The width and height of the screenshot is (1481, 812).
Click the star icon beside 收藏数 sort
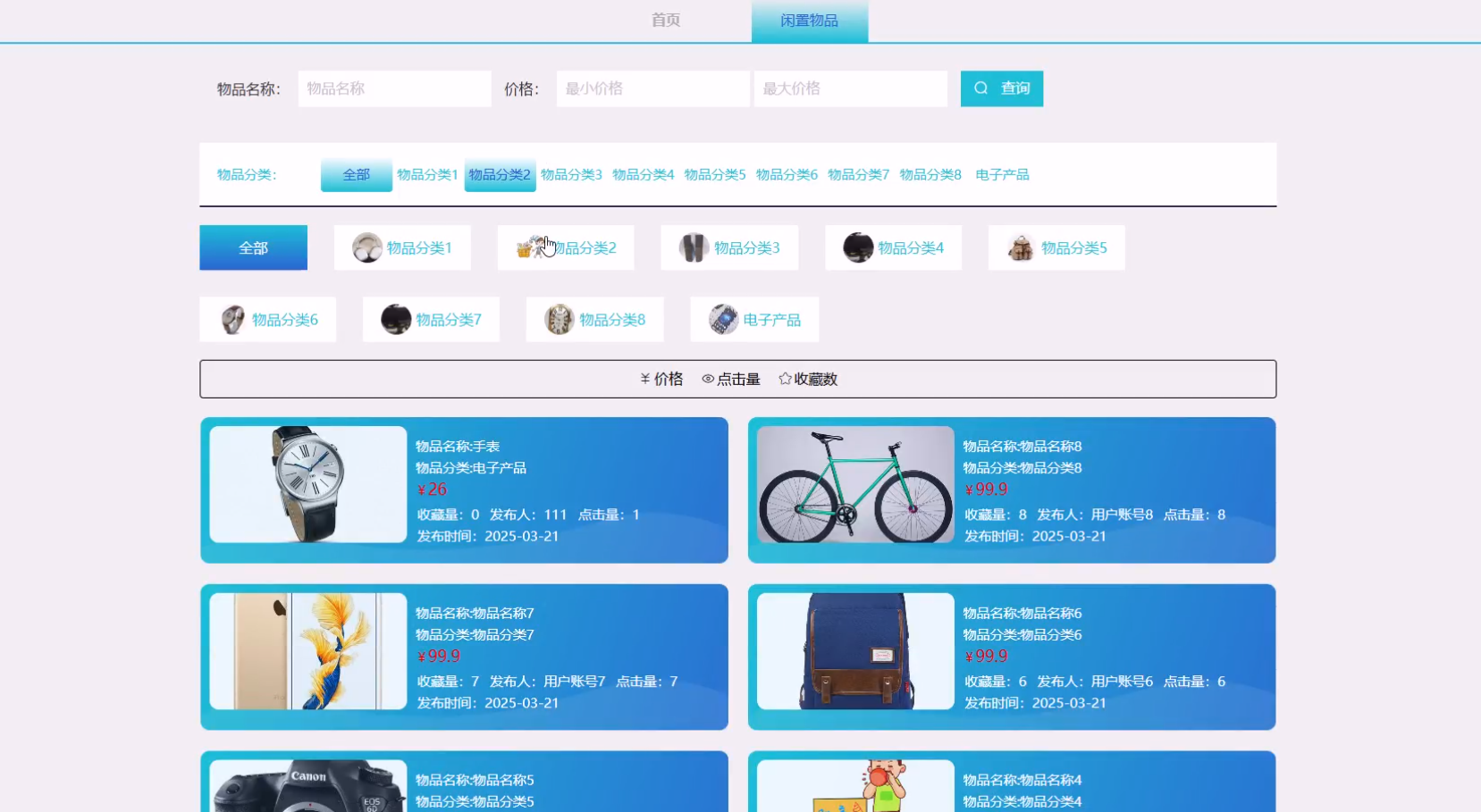pos(785,379)
